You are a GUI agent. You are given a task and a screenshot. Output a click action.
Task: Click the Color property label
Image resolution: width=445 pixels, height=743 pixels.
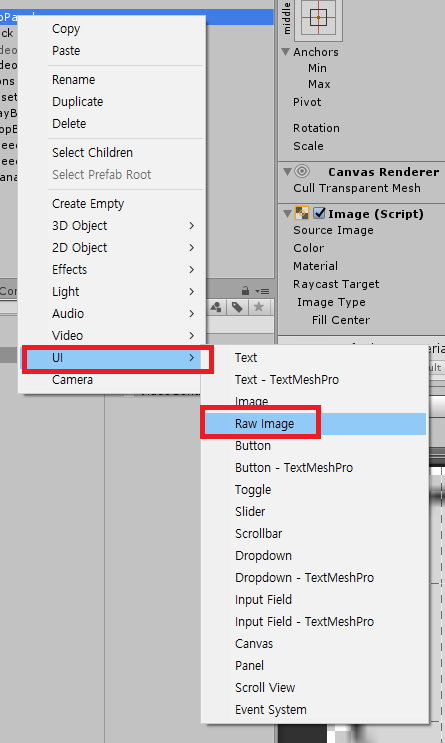(x=309, y=248)
